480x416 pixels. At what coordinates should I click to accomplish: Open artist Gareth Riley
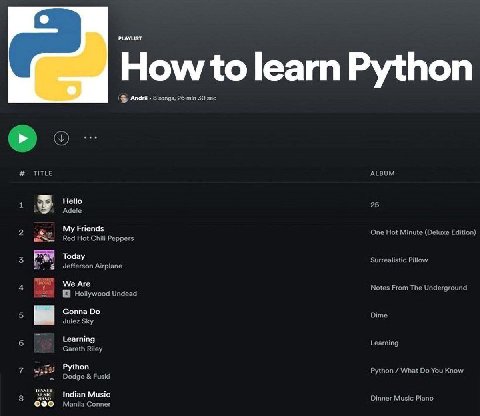[x=82, y=349]
